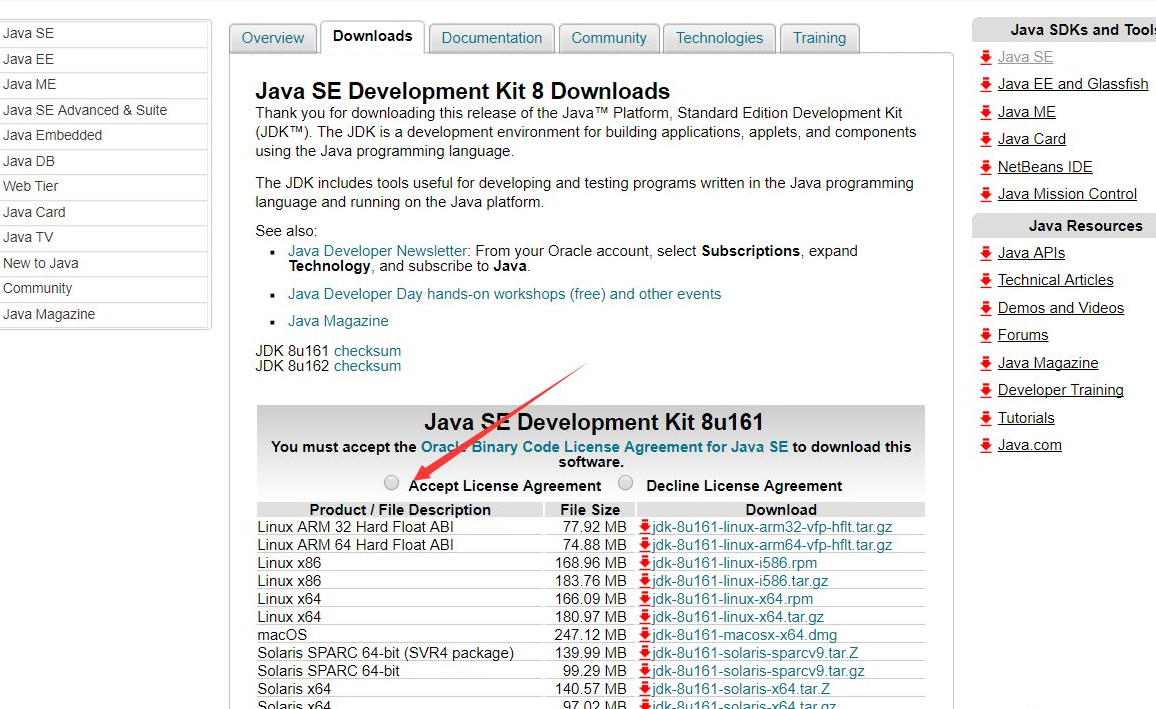Click download icon for linux-x64.tar.gz file
This screenshot has width=1156, height=709.
(644, 616)
